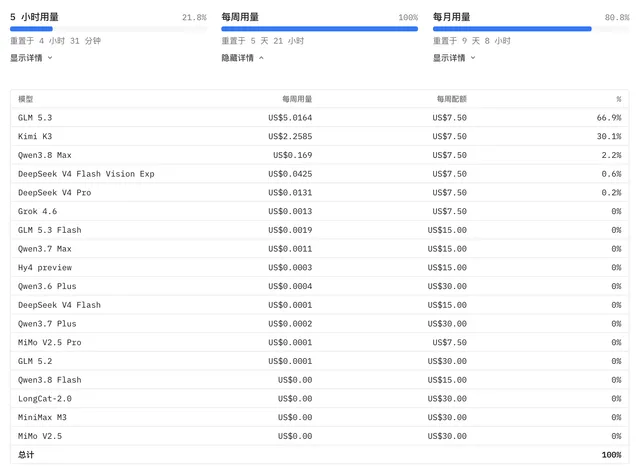640x473 pixels.
Task: Select DeepSeek V4 Flash Vision Exp row
Action: tap(320, 174)
